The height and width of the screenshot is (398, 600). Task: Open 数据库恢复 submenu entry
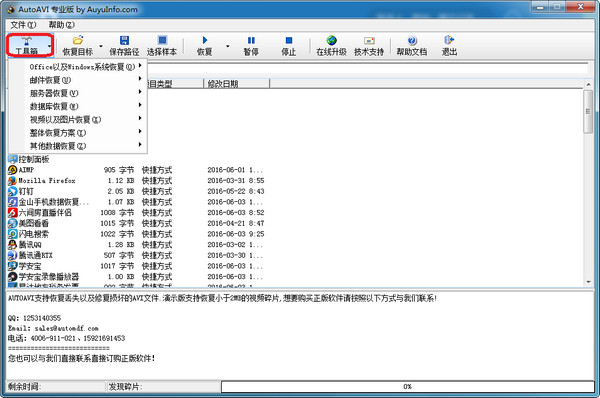click(78, 106)
